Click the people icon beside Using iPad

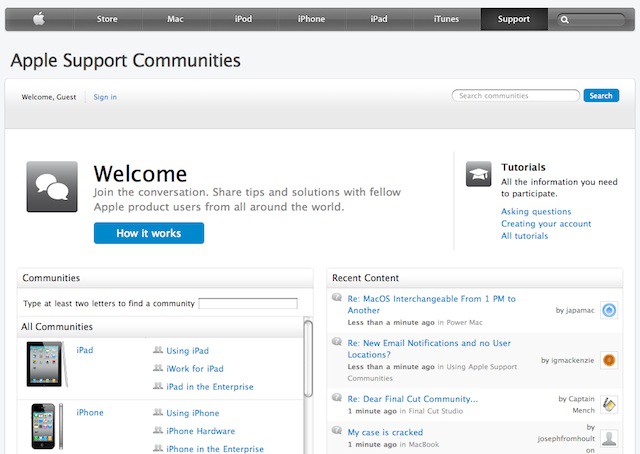(x=158, y=350)
